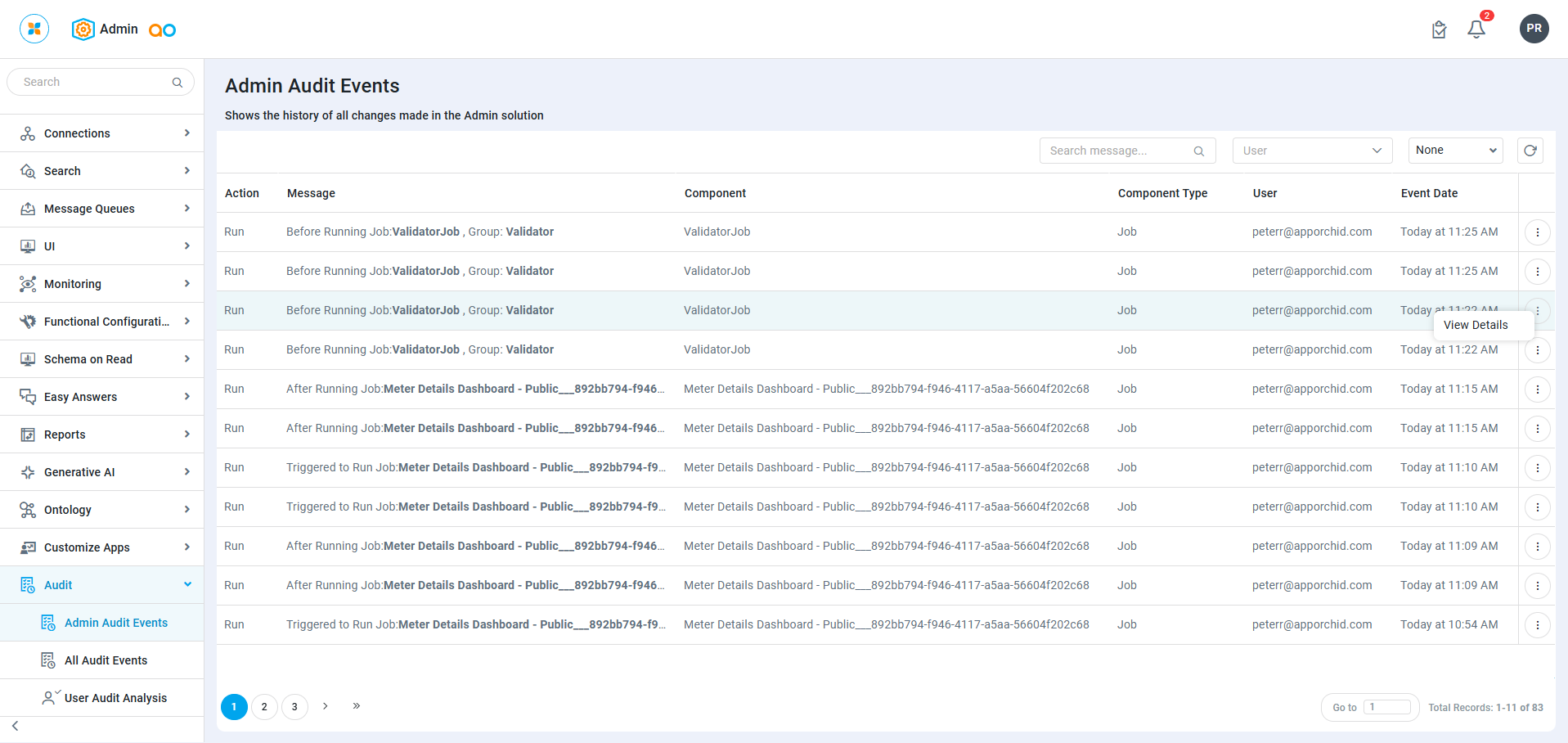The width and height of the screenshot is (1568, 743).
Task: Select View Details from the popup menu
Action: pos(1475,325)
